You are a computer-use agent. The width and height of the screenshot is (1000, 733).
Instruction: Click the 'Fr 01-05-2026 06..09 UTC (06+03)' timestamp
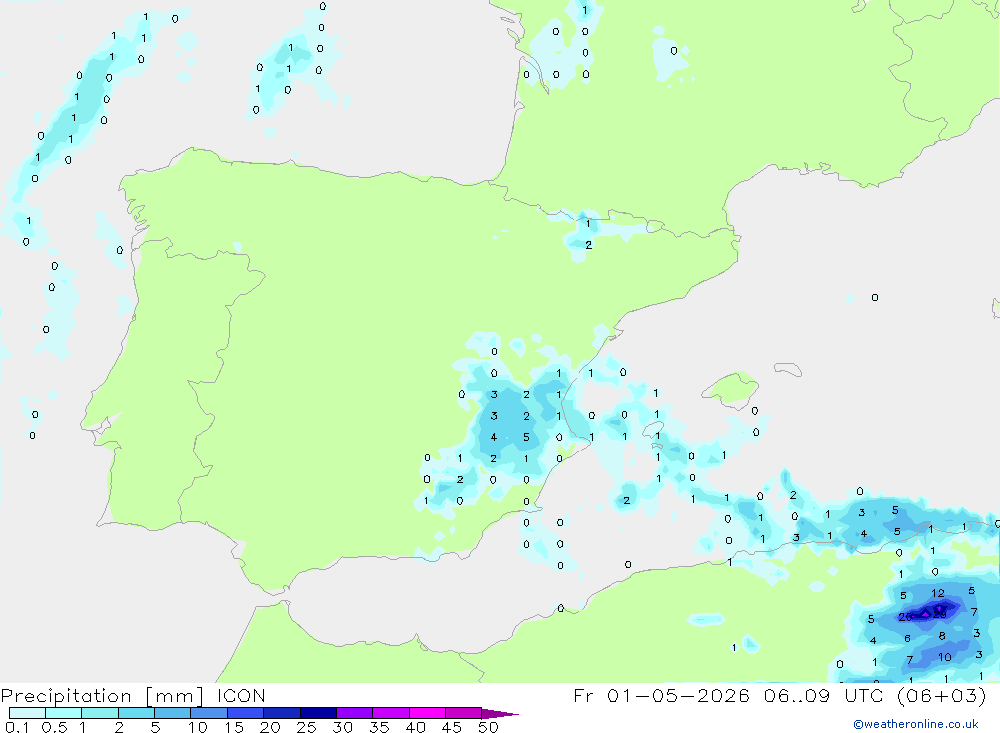pyautogui.click(x=779, y=695)
